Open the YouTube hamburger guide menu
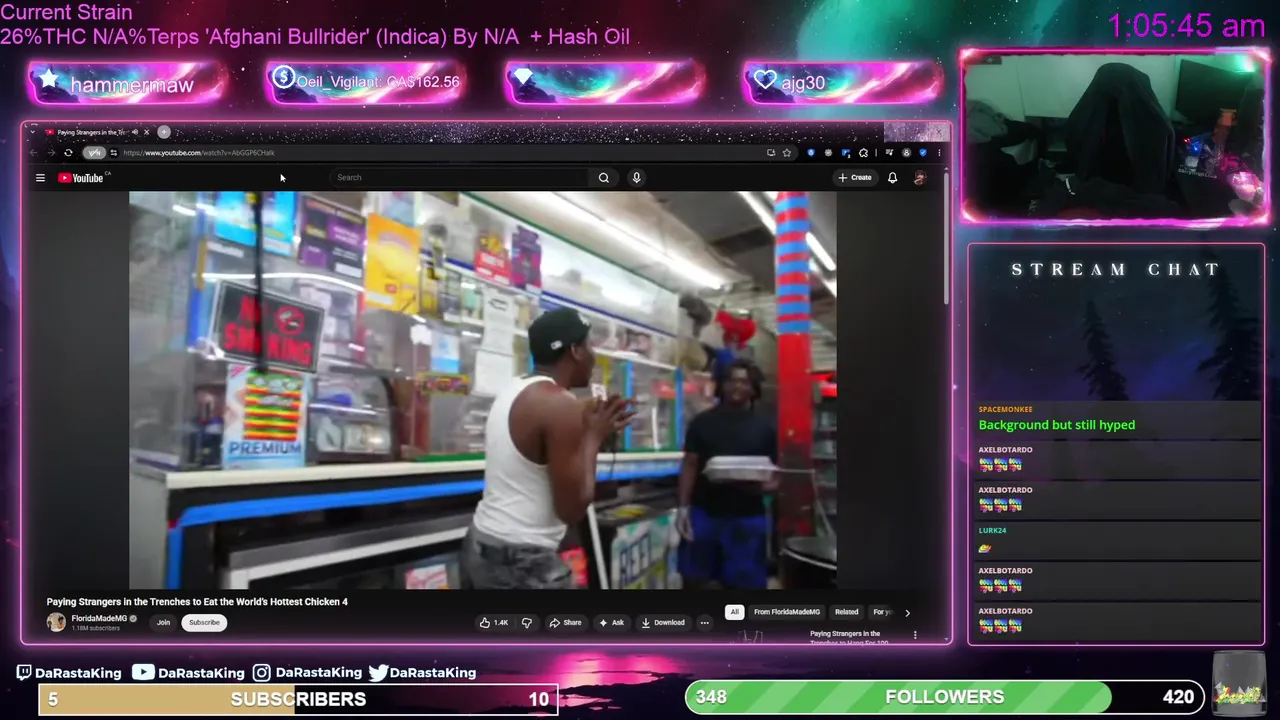1280x720 pixels. point(40,178)
